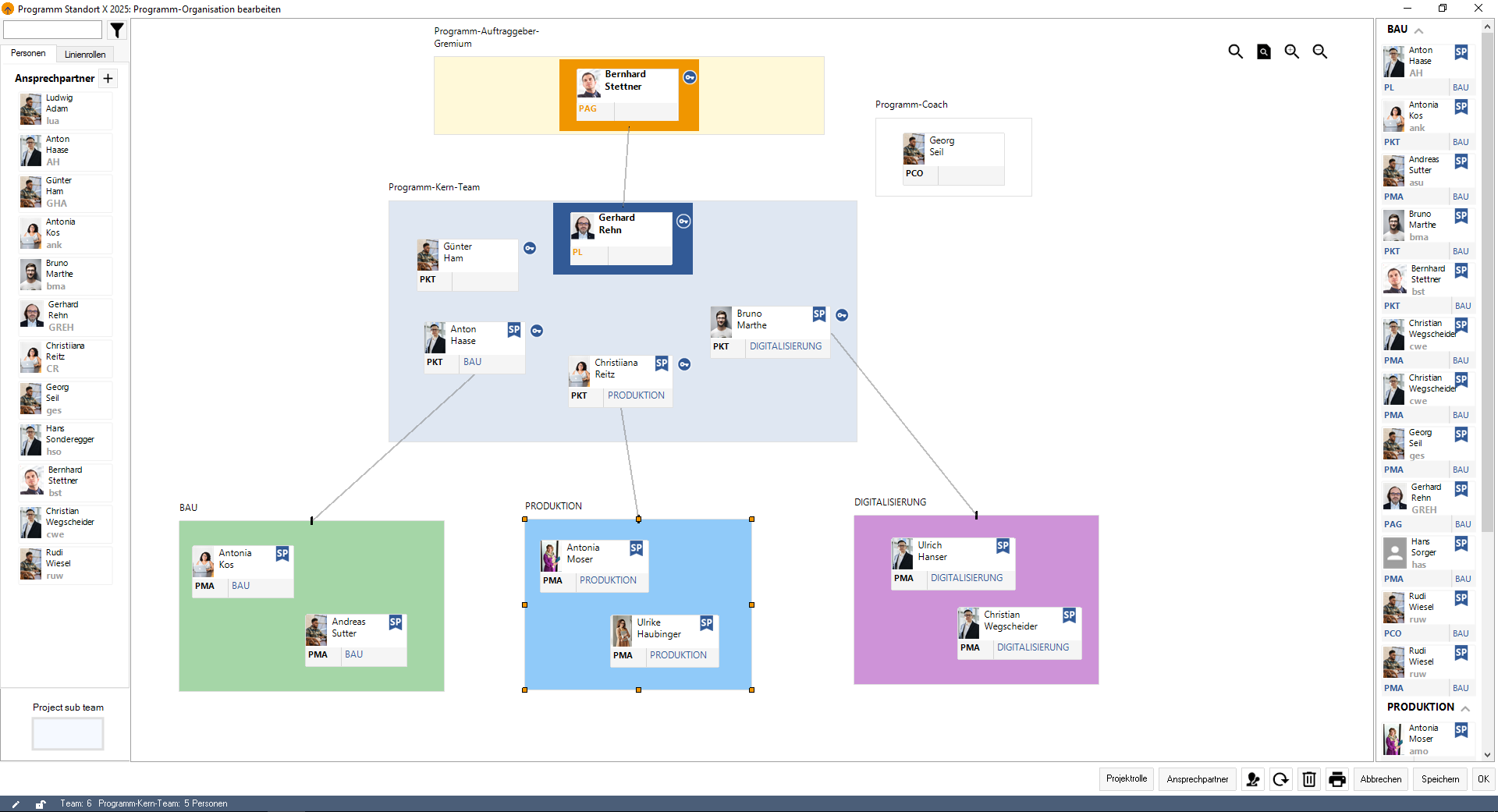Viewport: 1498px width, 812px height.
Task: Click the key icon on Gerhard Rehn's card
Action: coord(683,222)
